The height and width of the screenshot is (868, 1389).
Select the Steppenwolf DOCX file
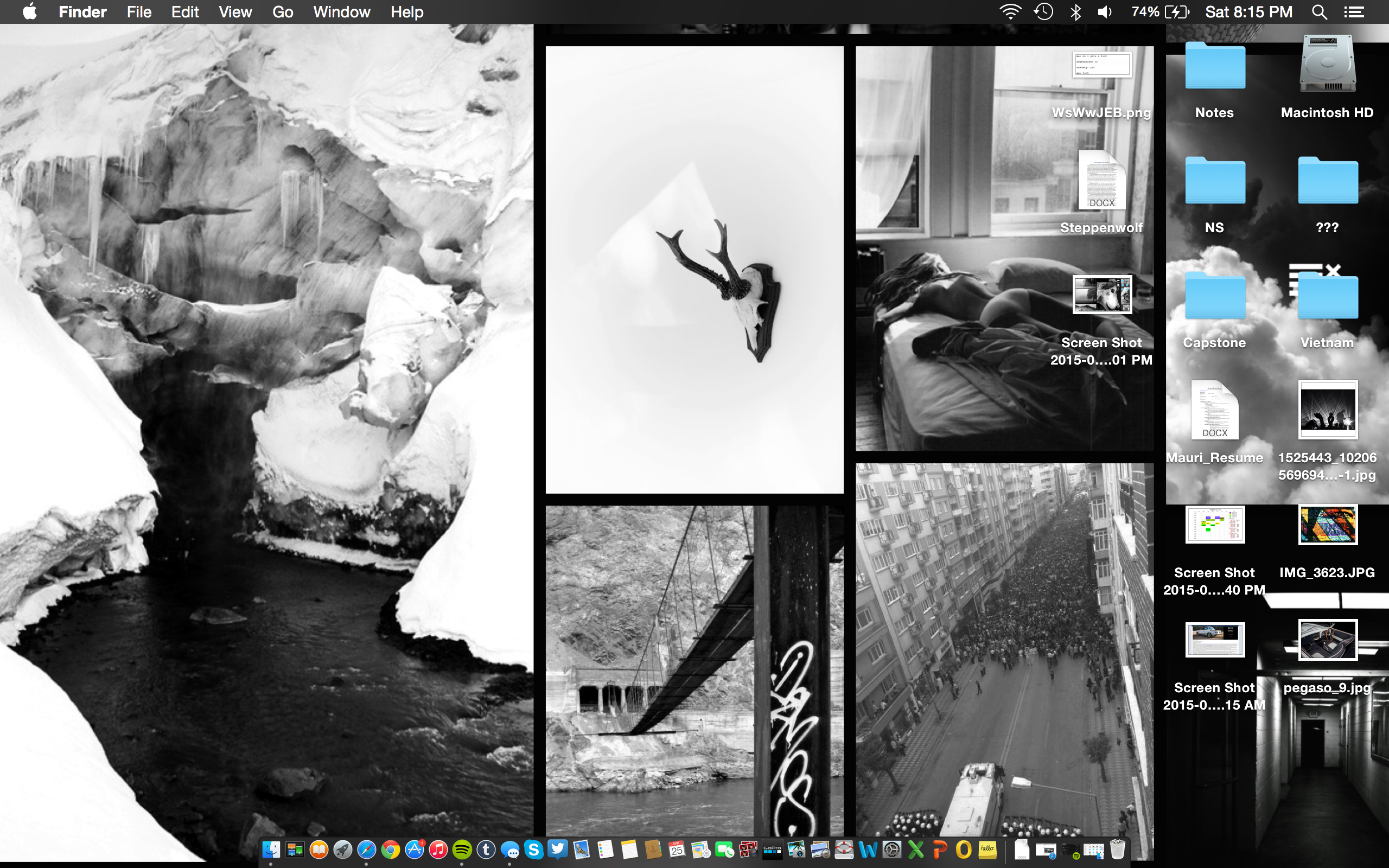click(x=1101, y=180)
